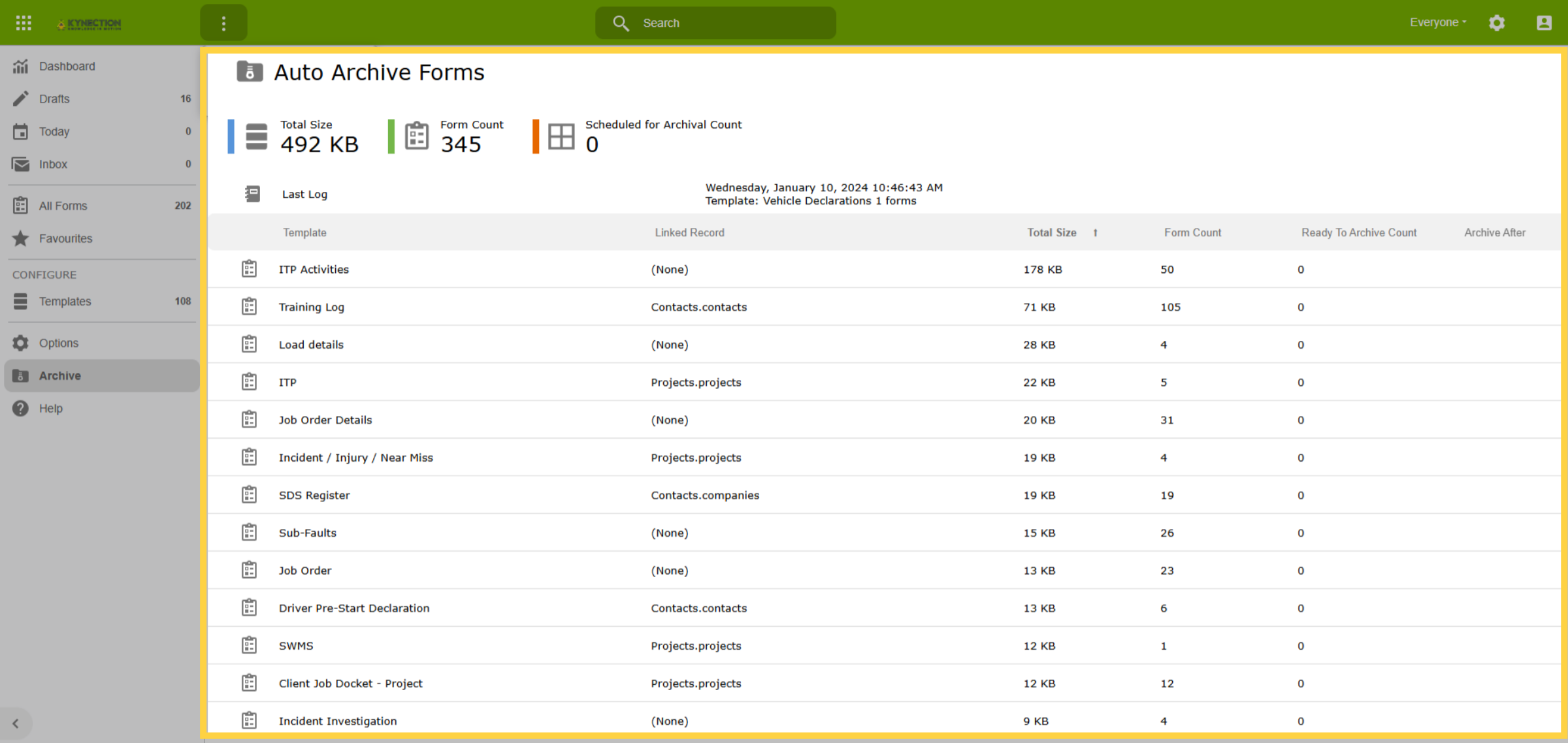Click the Sub-Faults row form icon

coord(249,533)
